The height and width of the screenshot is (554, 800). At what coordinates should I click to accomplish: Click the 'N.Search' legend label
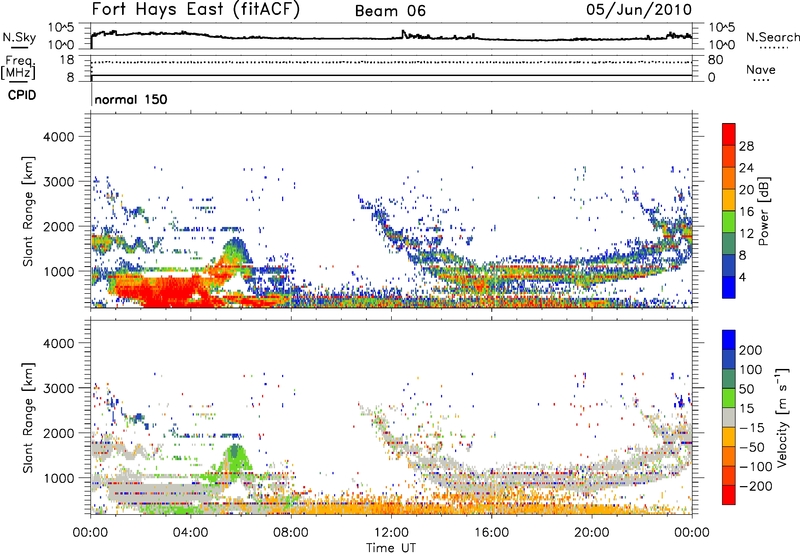772,37
